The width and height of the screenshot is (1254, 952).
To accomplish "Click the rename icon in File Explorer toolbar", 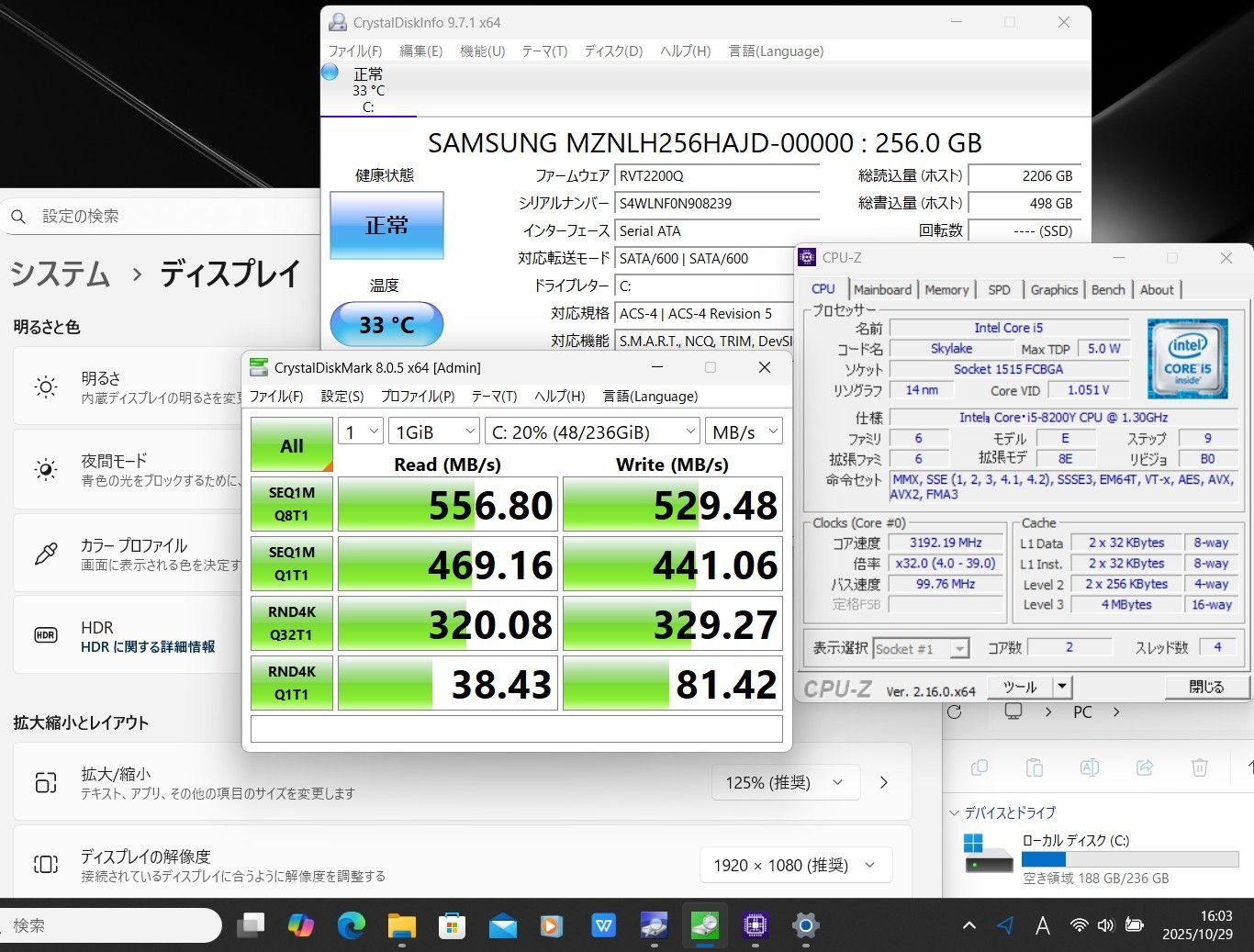I will click(x=1090, y=767).
